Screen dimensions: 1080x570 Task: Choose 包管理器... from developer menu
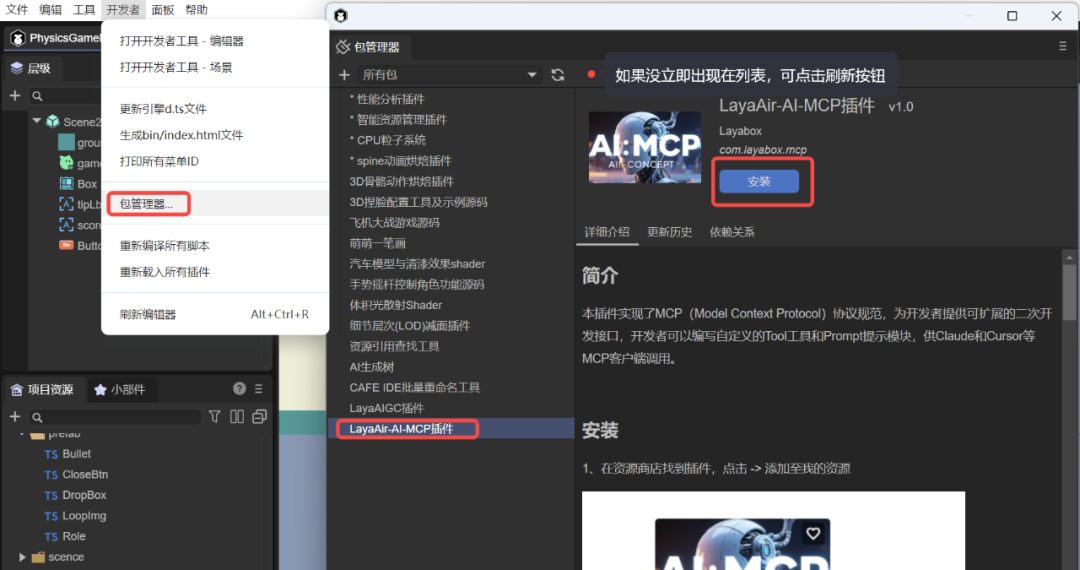coord(215,204)
